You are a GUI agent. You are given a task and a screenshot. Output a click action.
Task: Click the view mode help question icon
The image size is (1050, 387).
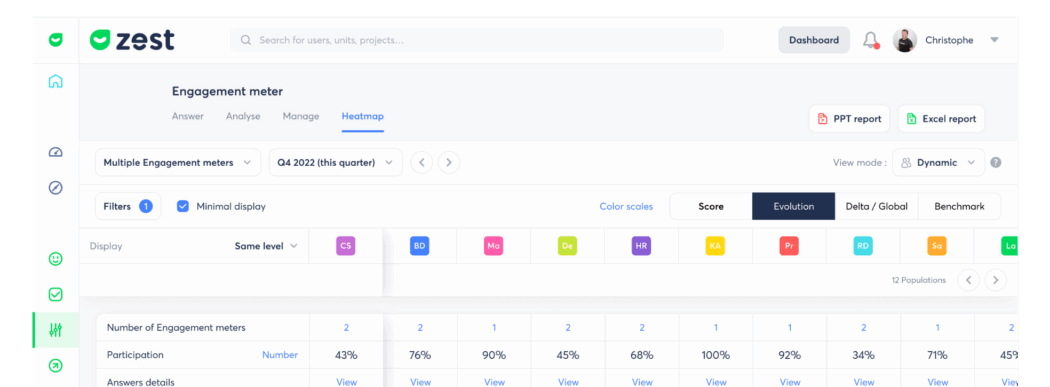(x=995, y=162)
